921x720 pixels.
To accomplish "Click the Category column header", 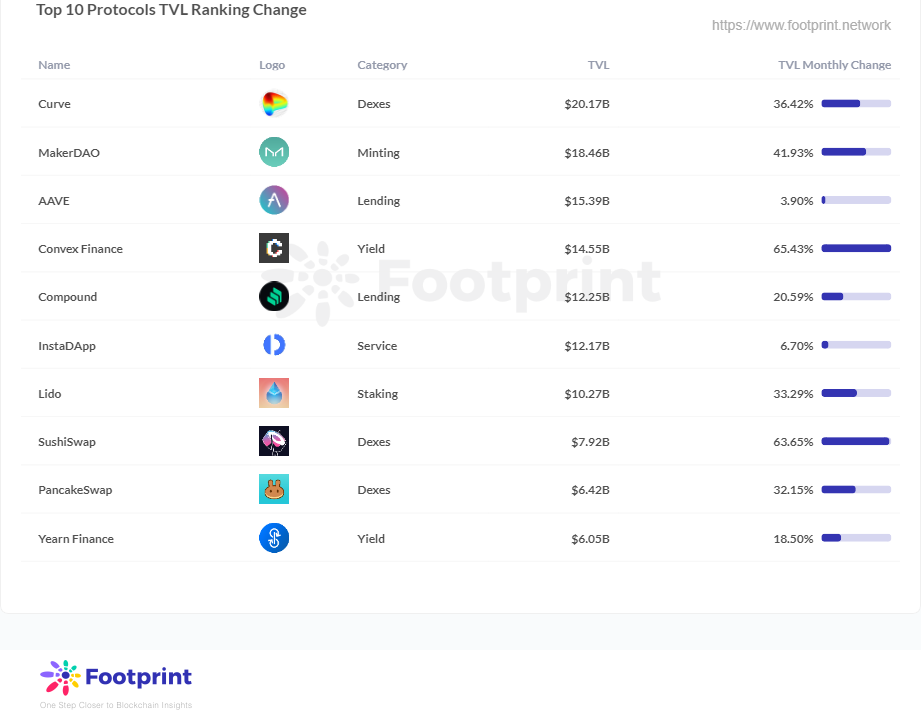I will (382, 65).
